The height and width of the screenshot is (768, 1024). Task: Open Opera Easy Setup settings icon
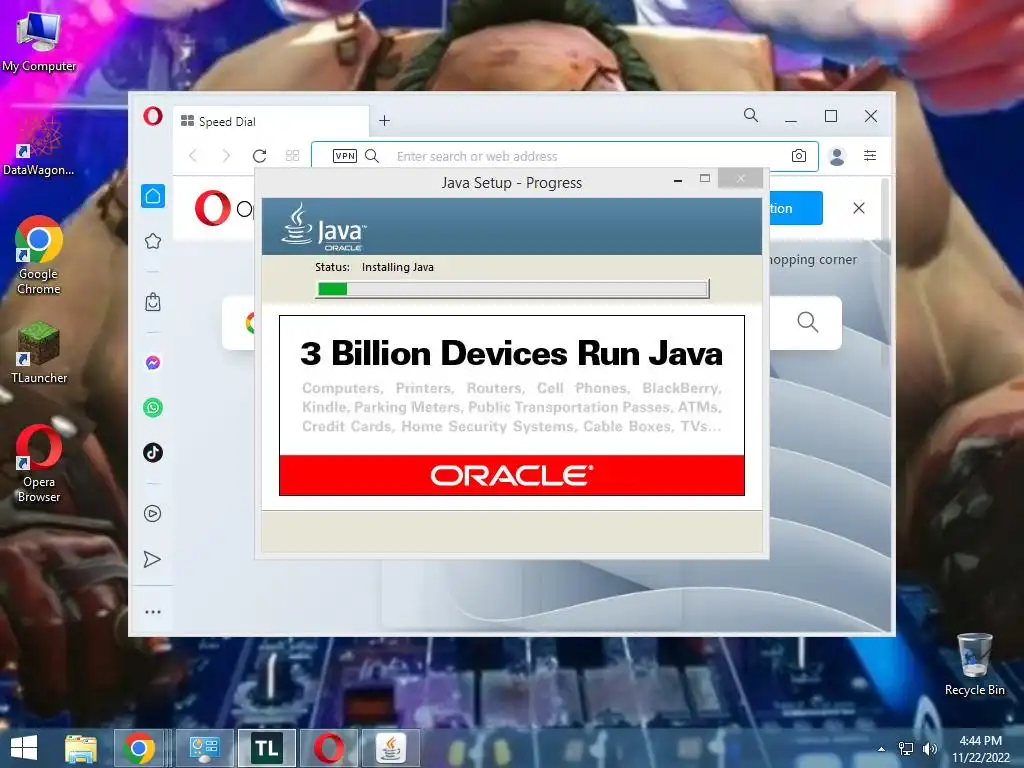[x=870, y=155]
